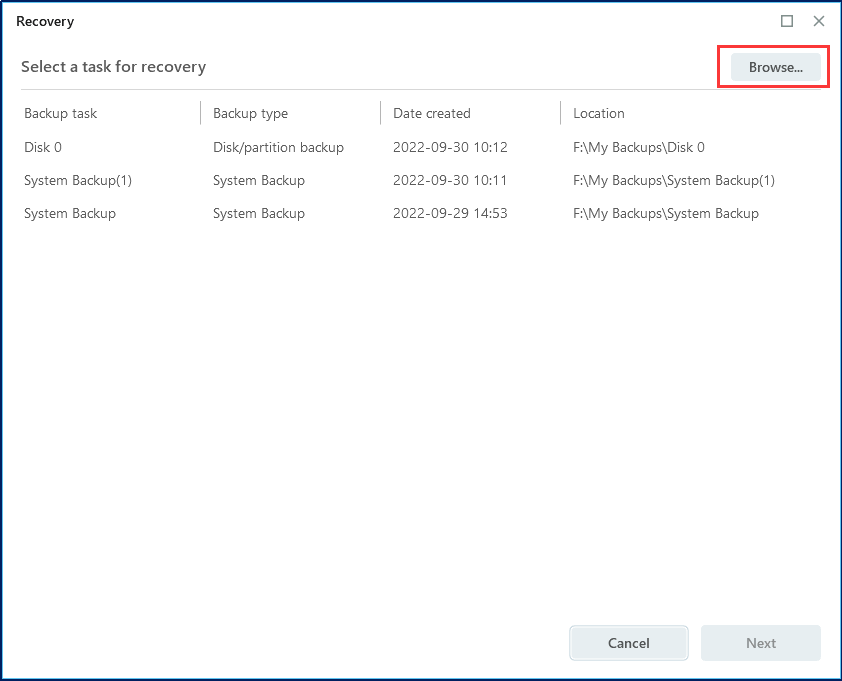Select the Disk 0 backup task
842x681 pixels.
(x=43, y=147)
